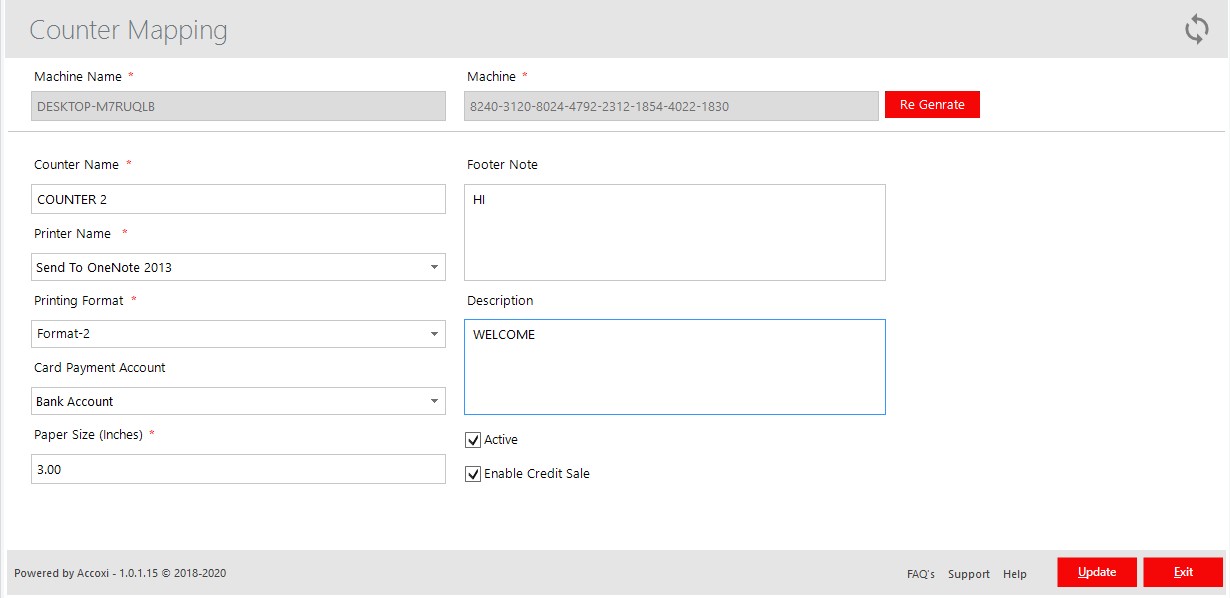The width and height of the screenshot is (1230, 598).
Task: Click the Counter Mapping title
Action: pyautogui.click(x=129, y=30)
